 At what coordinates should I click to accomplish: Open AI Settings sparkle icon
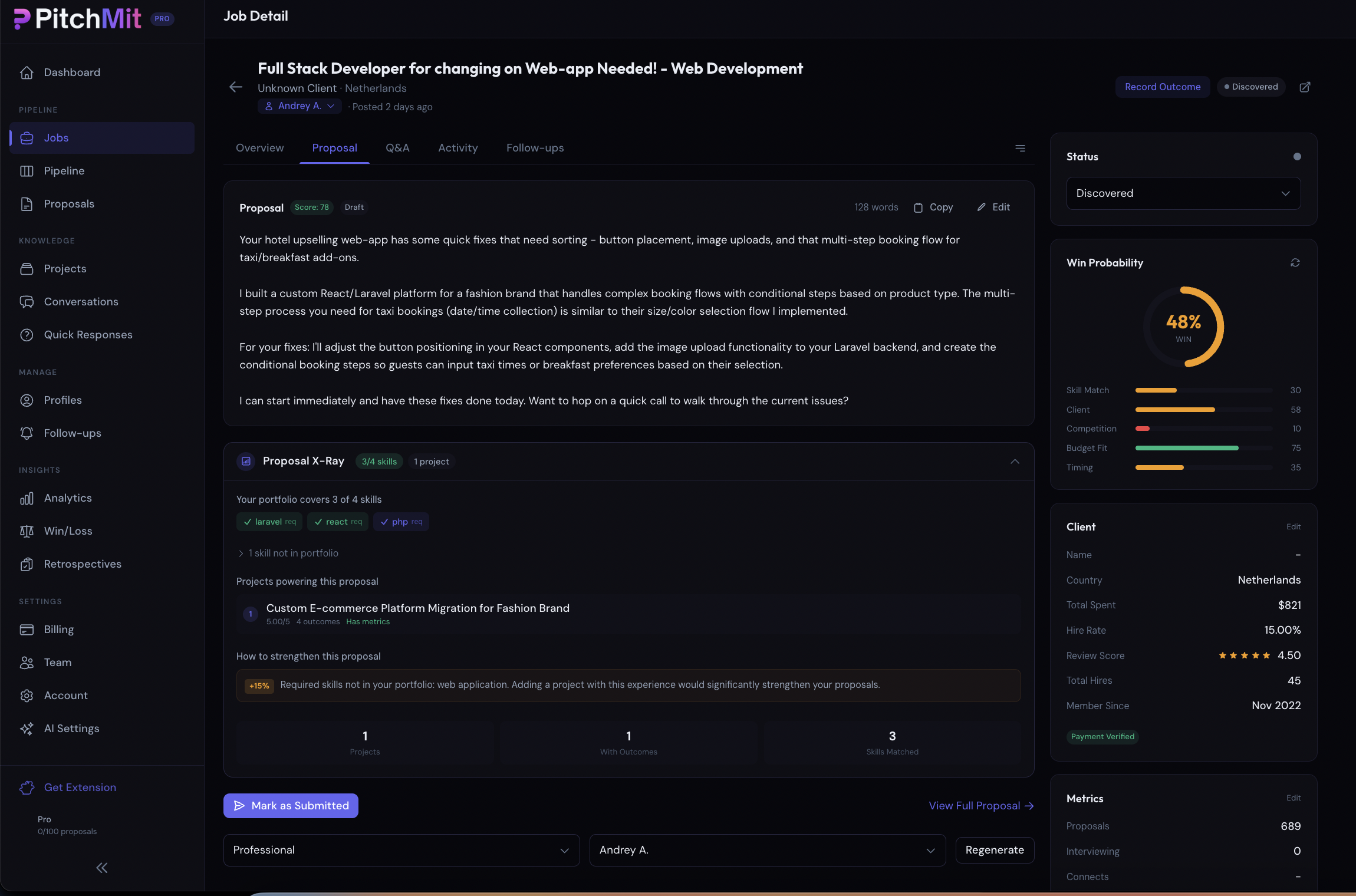27,729
